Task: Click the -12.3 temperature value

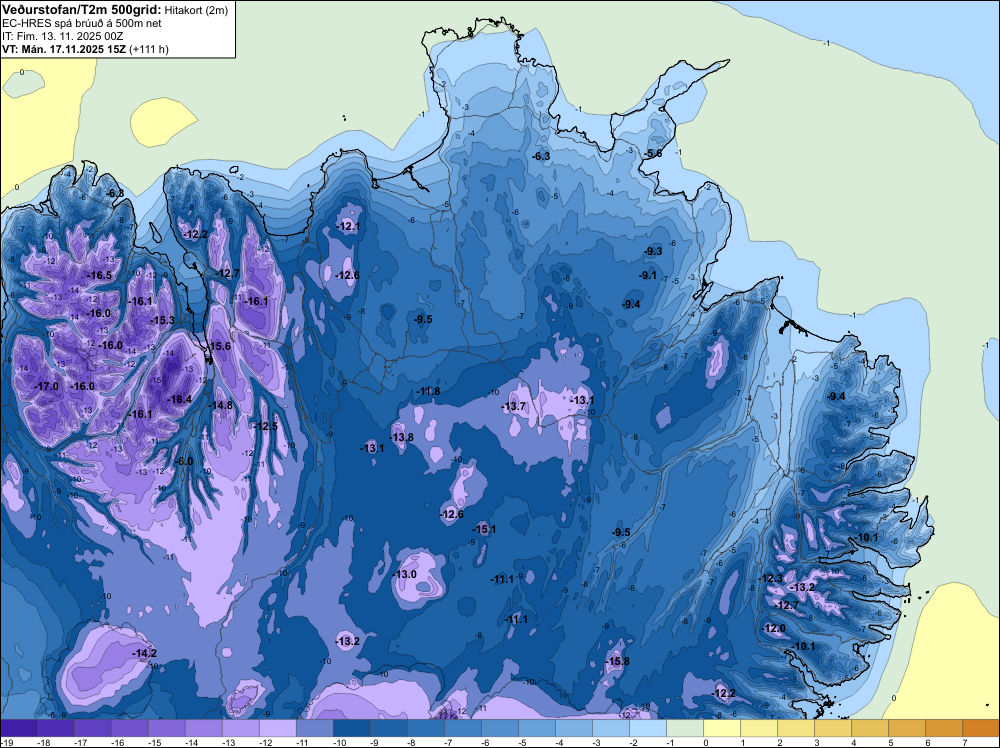Action: click(x=770, y=578)
